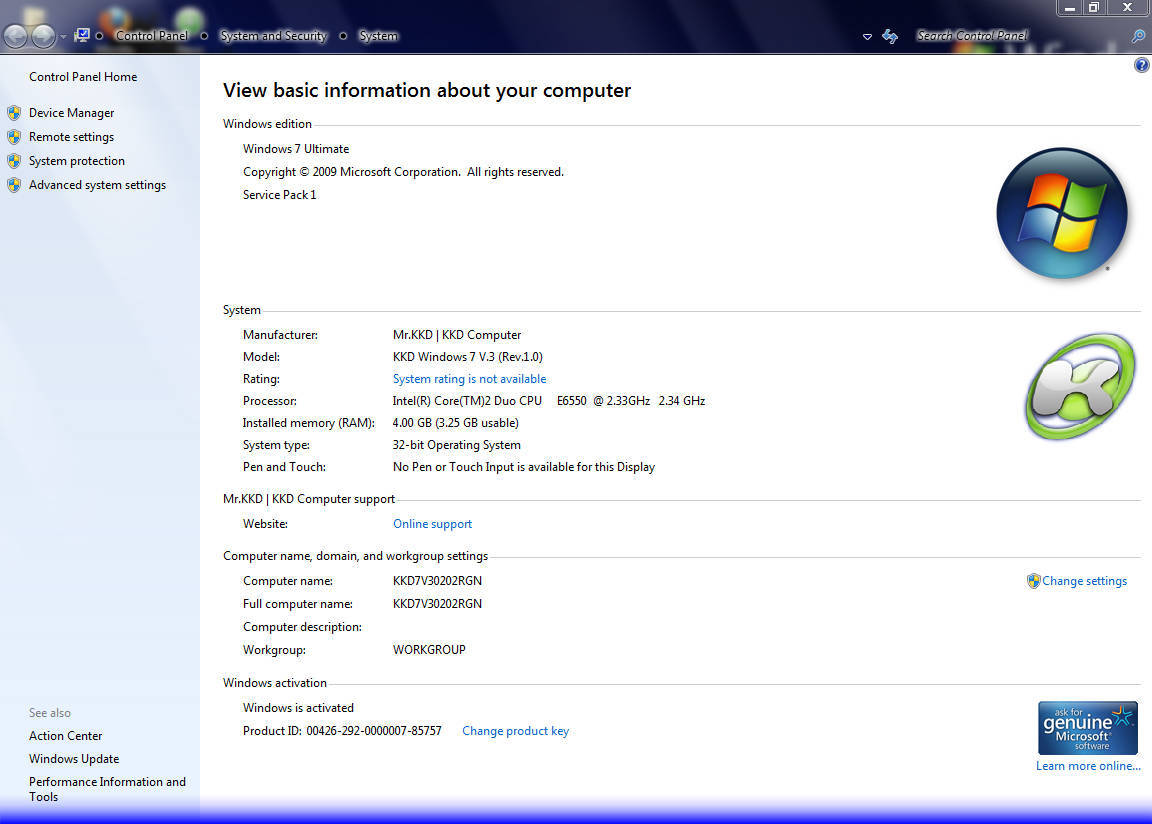Open Learn more online link
The width and height of the screenshot is (1152, 824).
coord(1088,766)
